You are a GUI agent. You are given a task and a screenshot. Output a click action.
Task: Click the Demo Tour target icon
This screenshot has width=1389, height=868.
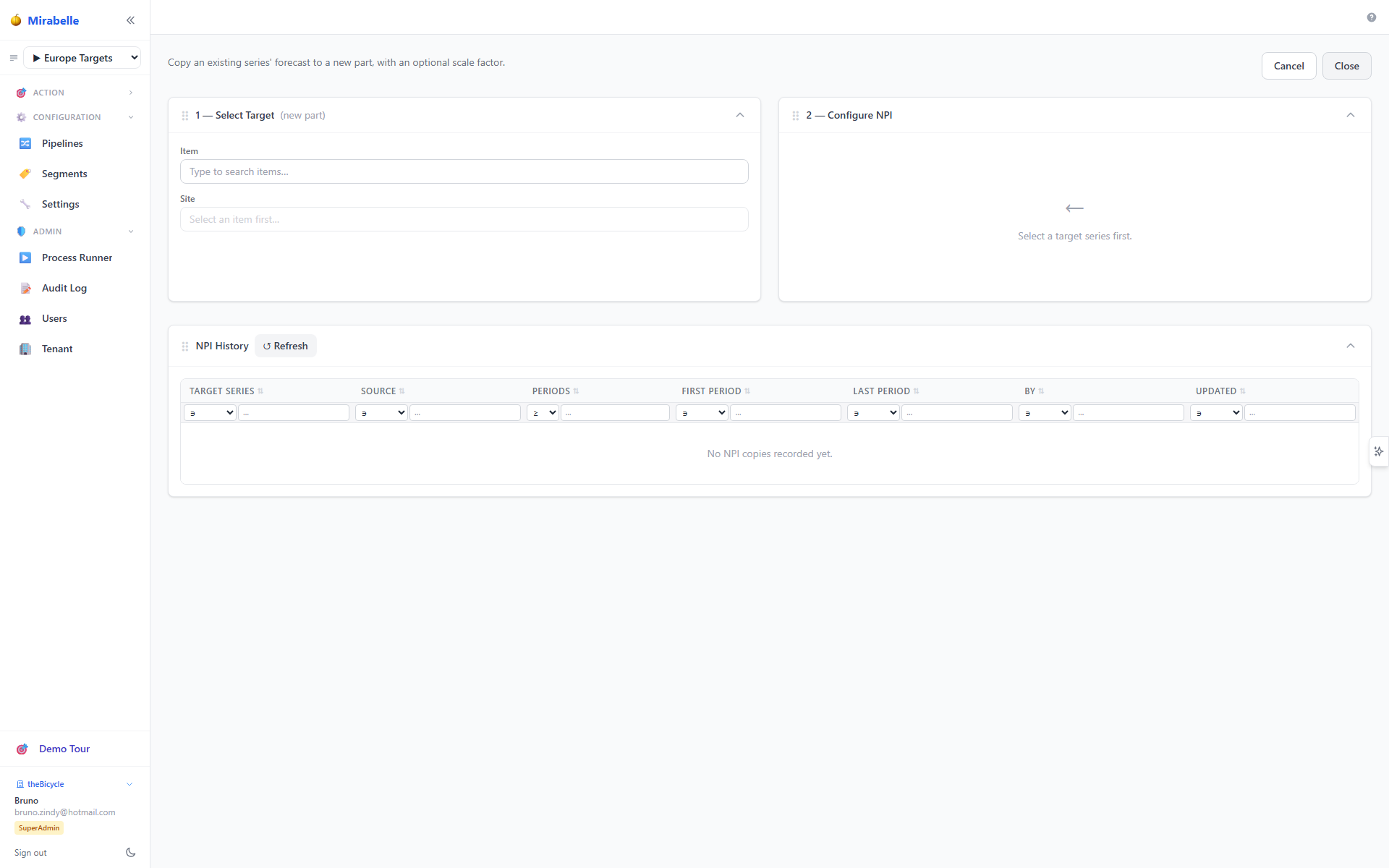[x=22, y=749]
